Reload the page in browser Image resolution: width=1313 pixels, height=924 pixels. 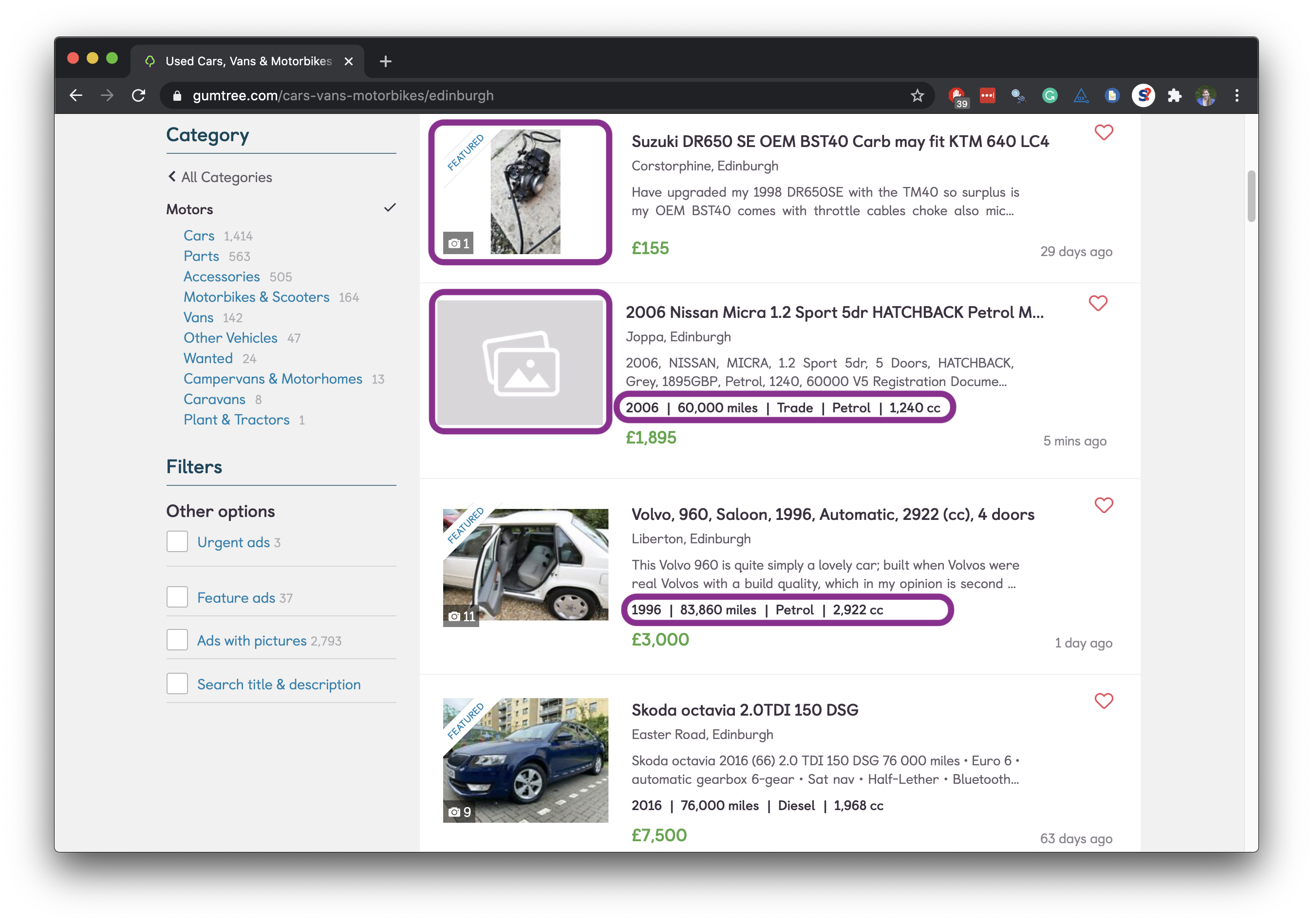138,95
